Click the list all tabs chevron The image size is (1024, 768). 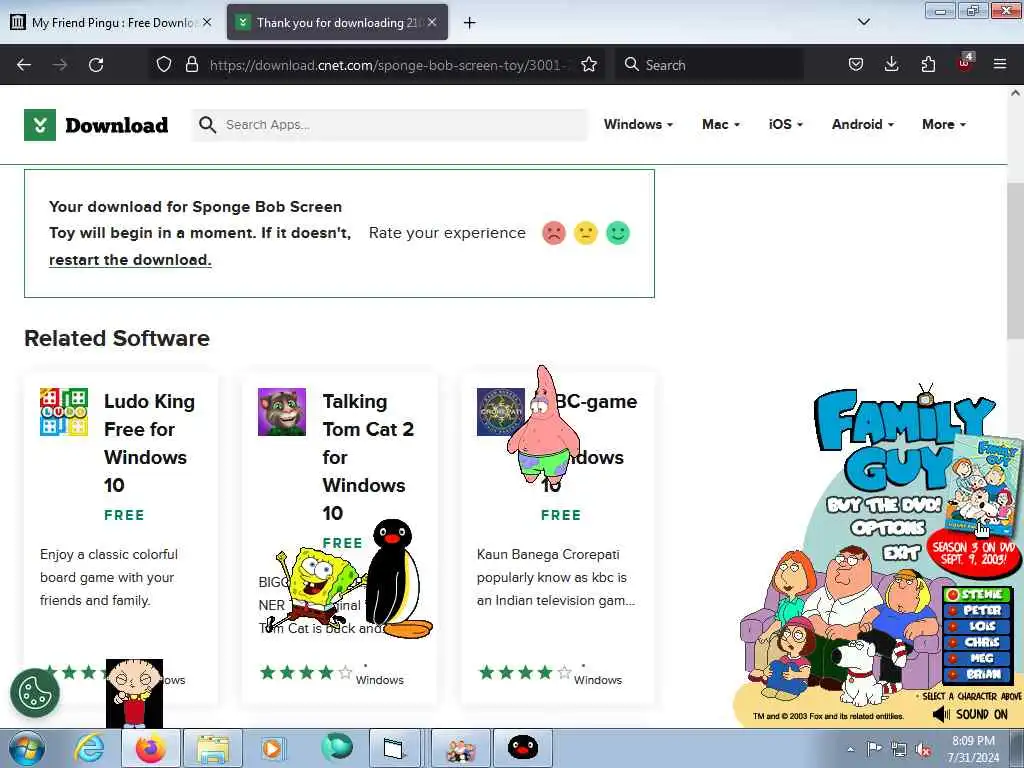click(863, 22)
